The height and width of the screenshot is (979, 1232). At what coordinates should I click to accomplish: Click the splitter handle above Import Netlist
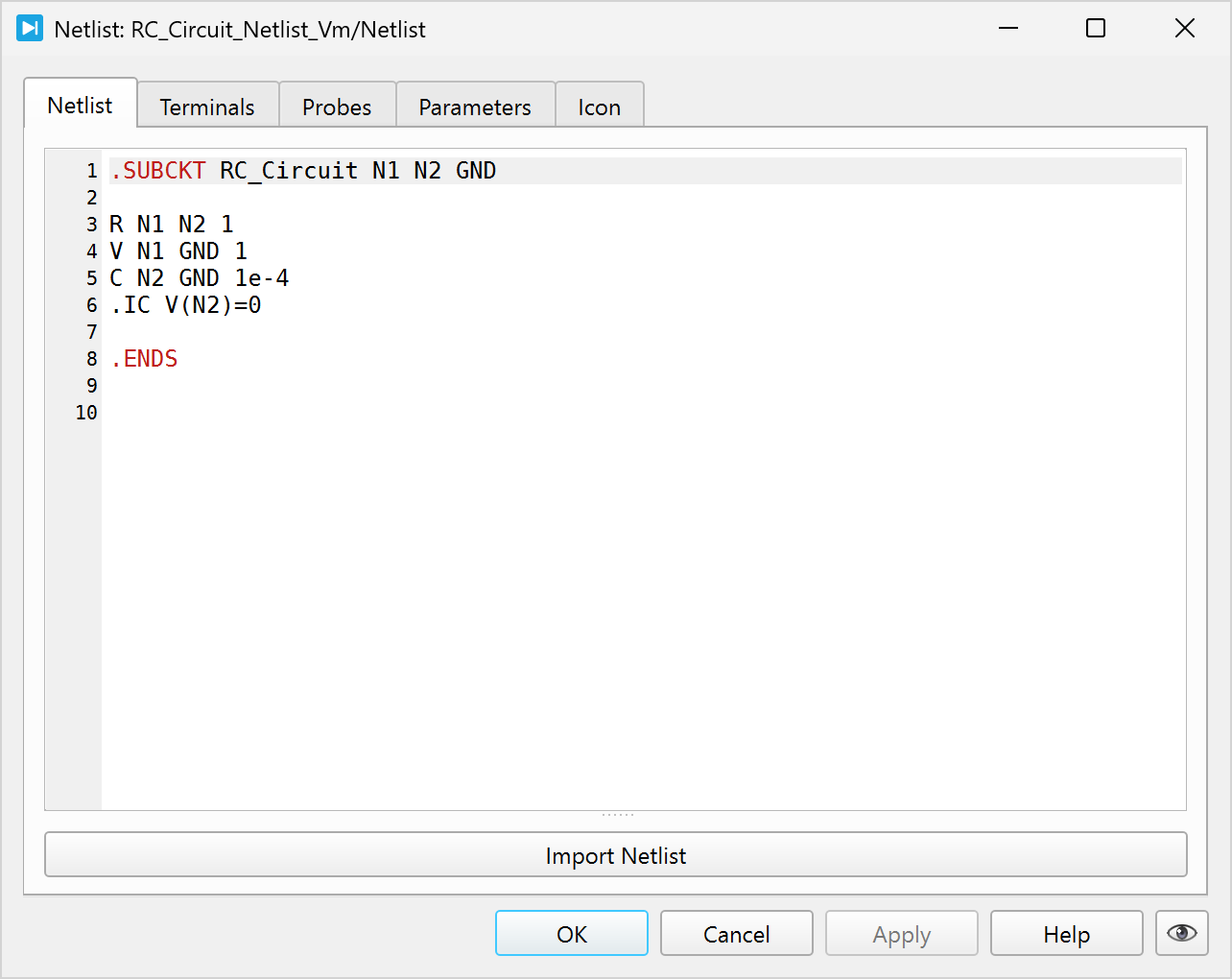[x=617, y=815]
